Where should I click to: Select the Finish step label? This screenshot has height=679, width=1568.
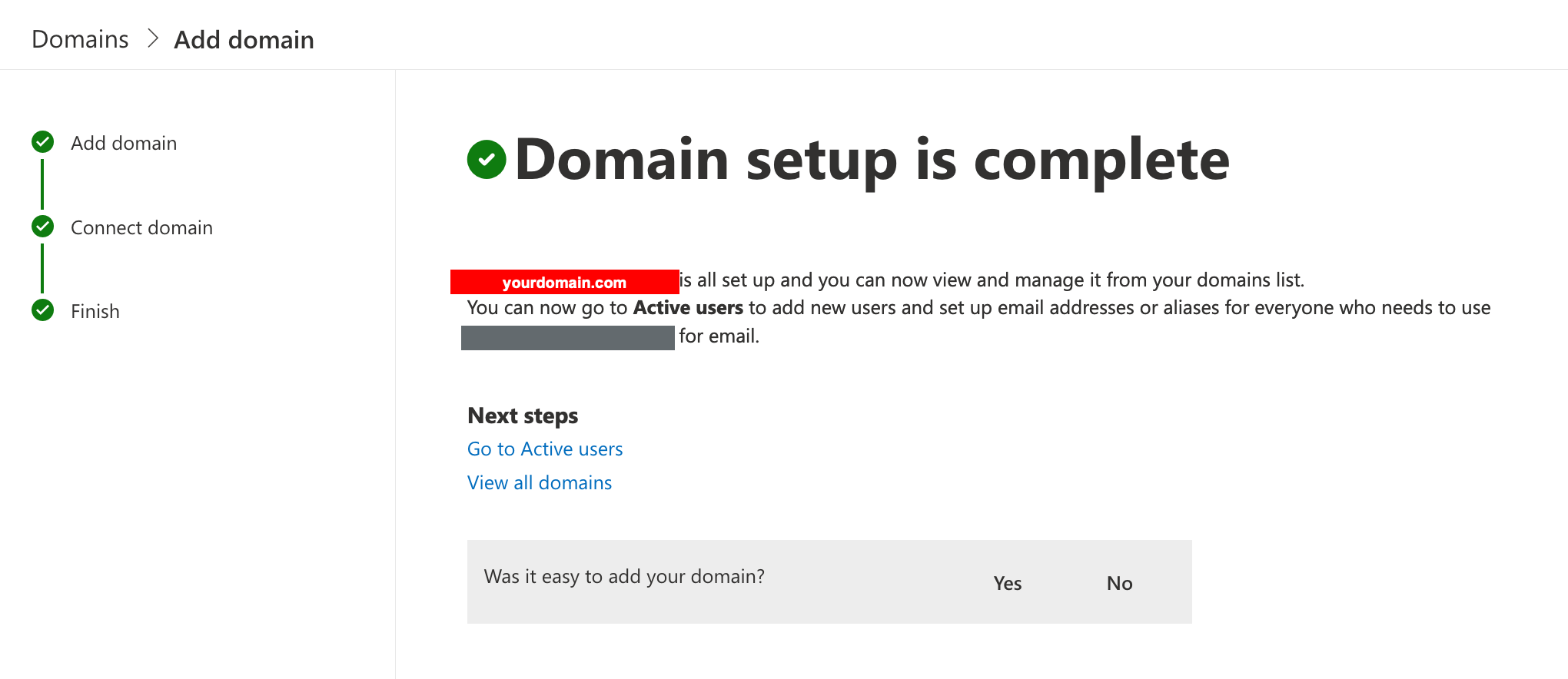click(95, 311)
